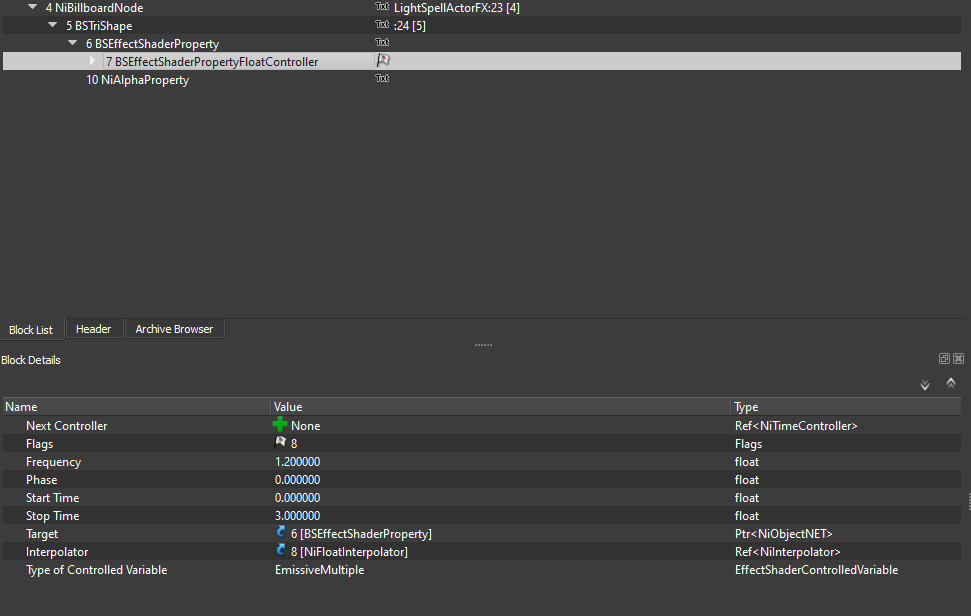Switch to the Block List tab
The width and height of the screenshot is (971, 616).
[x=31, y=330]
